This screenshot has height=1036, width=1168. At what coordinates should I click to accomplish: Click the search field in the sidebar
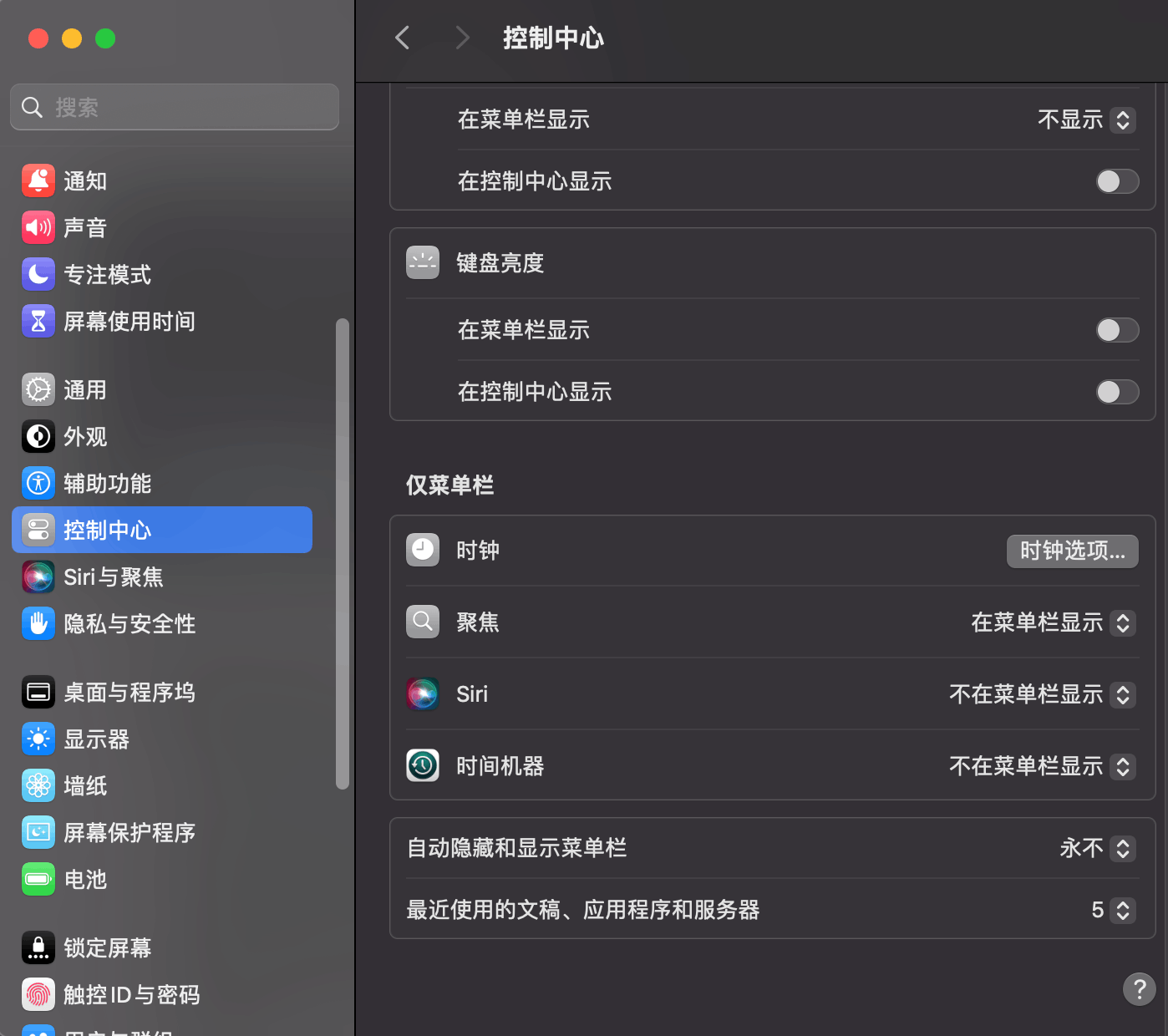coord(174,107)
